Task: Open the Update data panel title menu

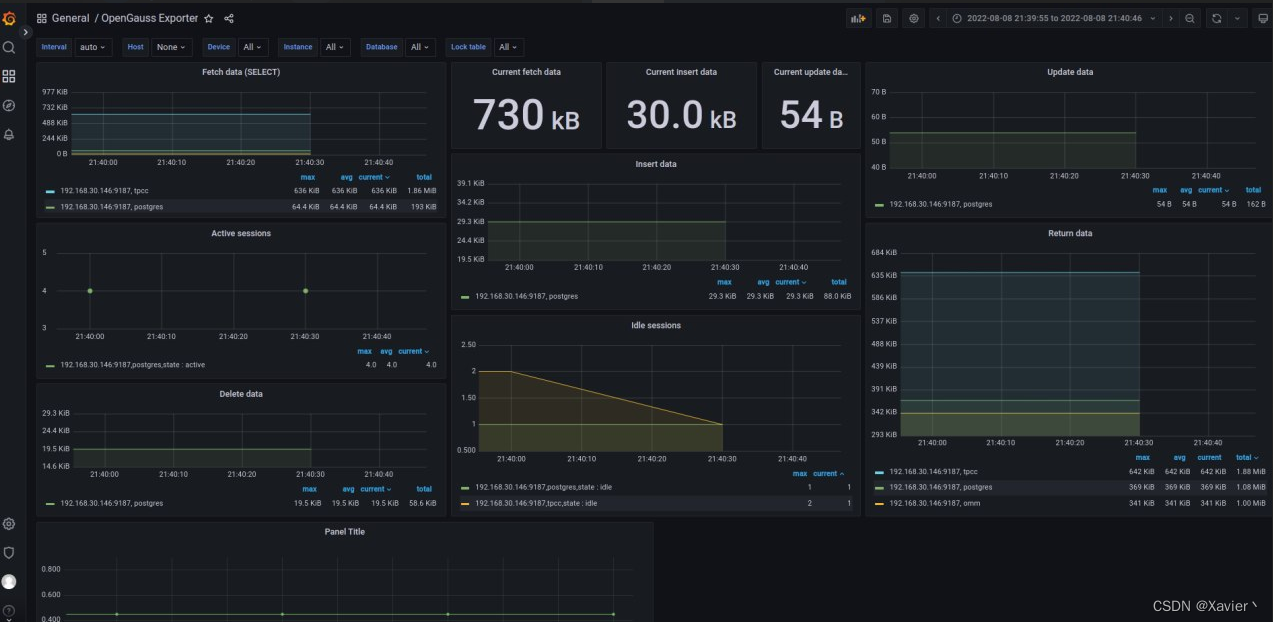Action: click(x=1069, y=72)
